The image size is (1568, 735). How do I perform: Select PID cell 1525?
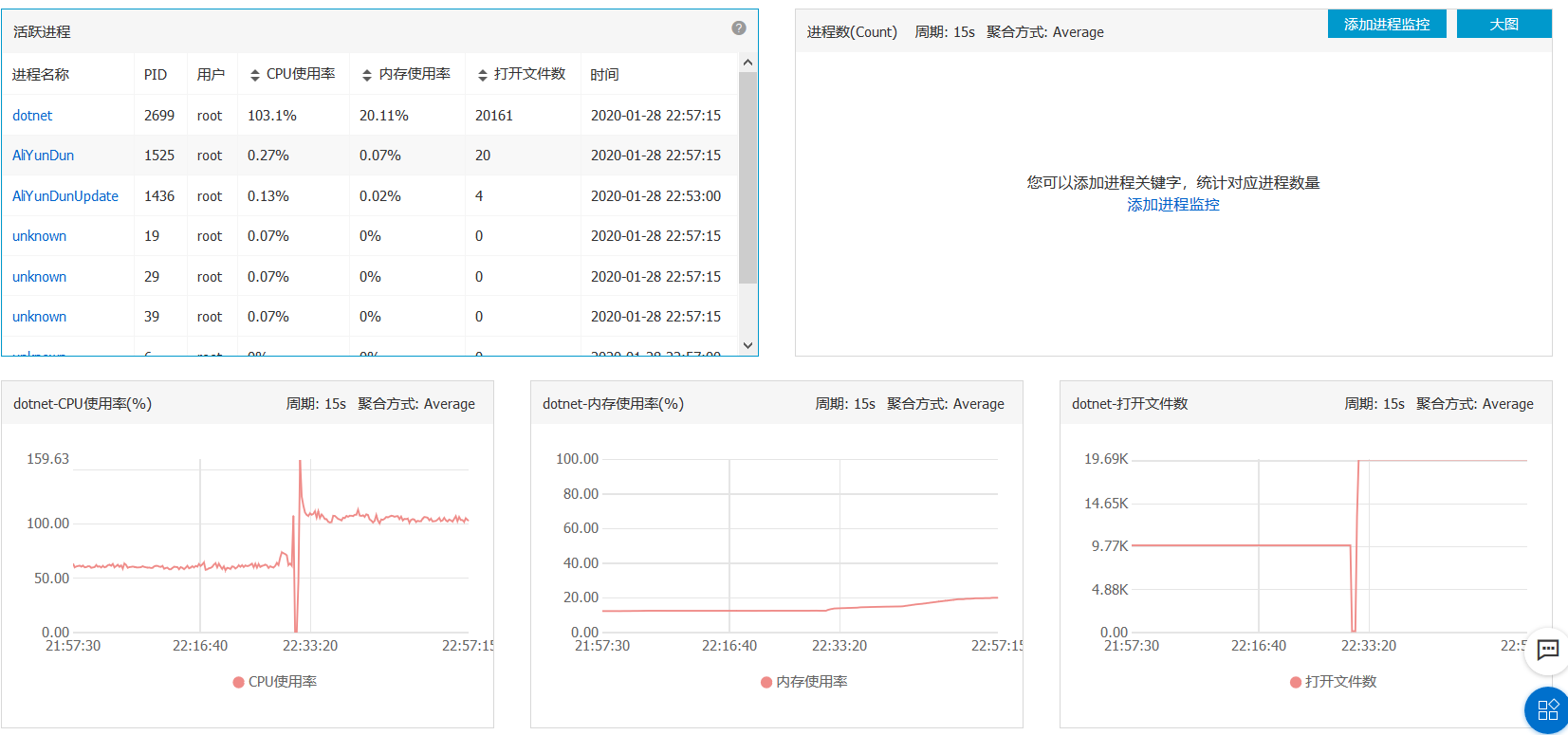pyautogui.click(x=159, y=156)
